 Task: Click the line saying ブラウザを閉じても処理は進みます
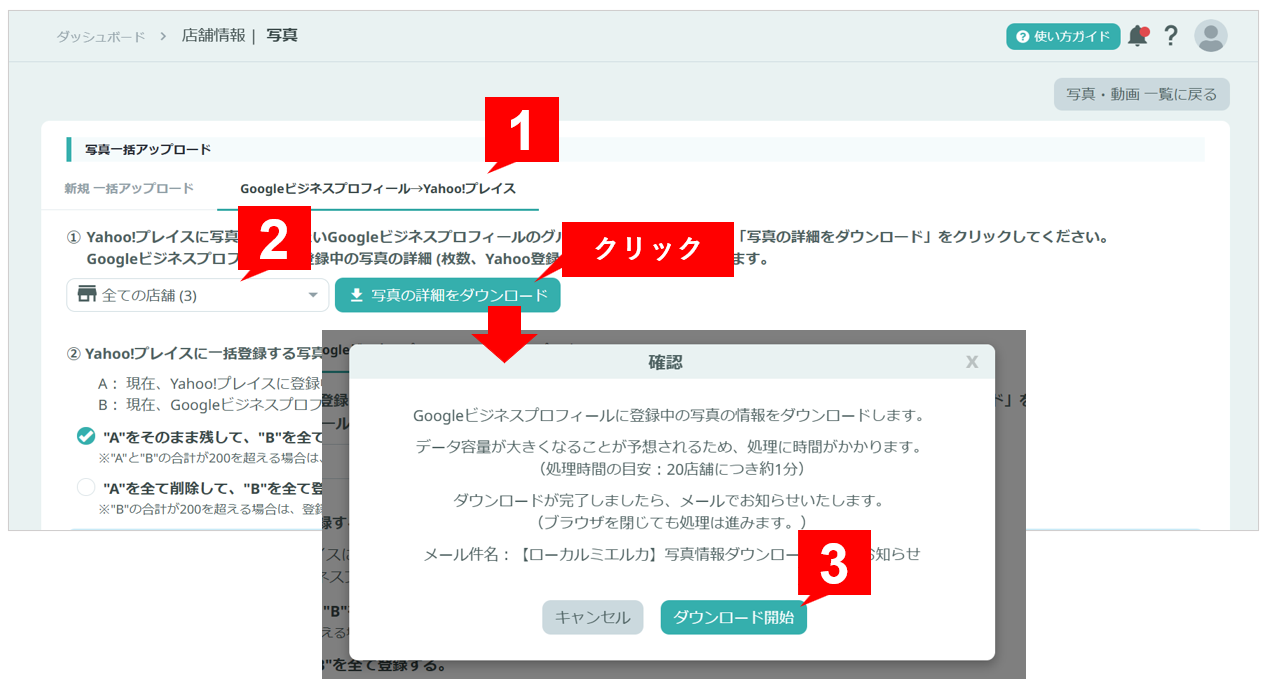tap(672, 521)
